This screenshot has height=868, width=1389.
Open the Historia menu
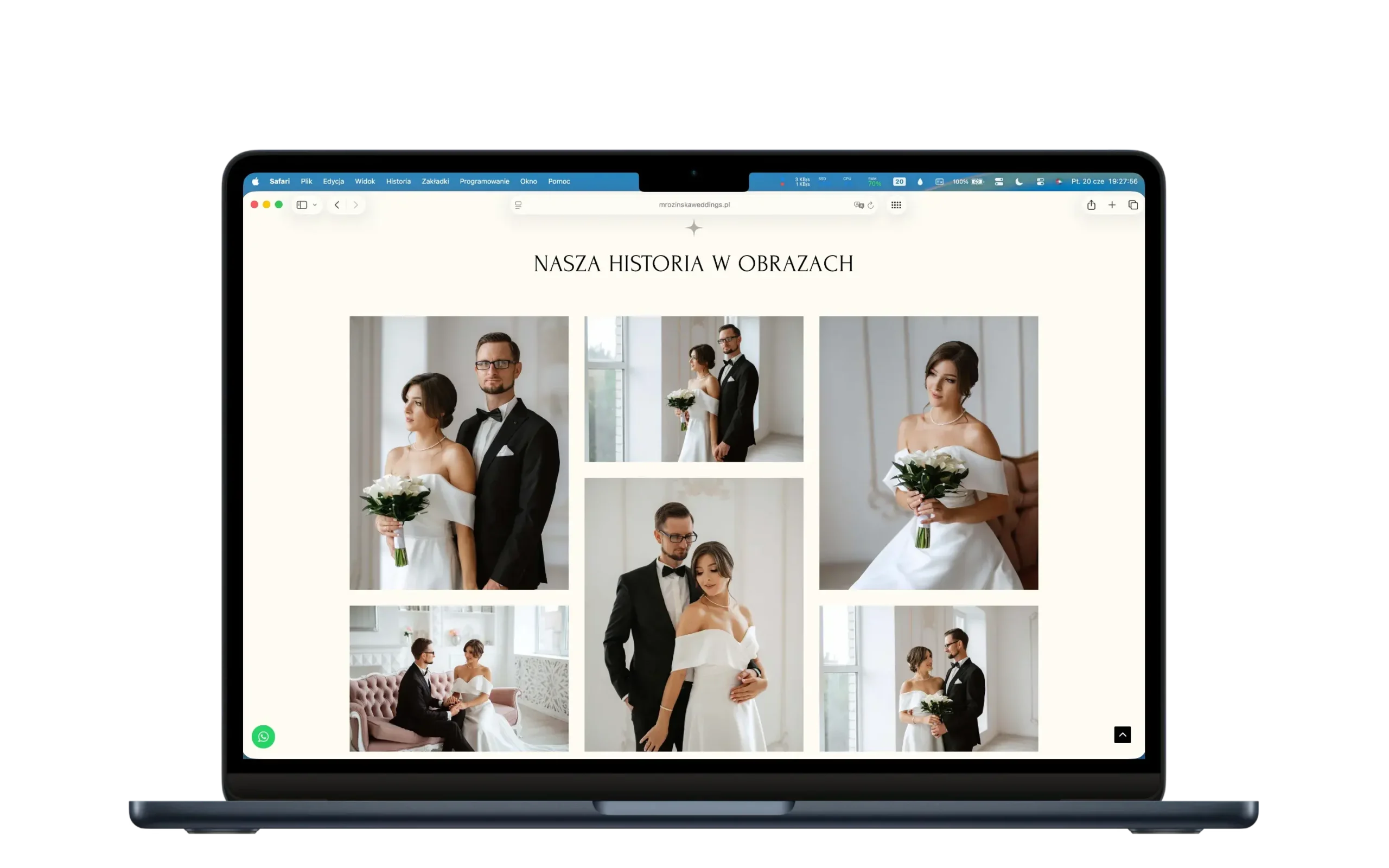(398, 181)
